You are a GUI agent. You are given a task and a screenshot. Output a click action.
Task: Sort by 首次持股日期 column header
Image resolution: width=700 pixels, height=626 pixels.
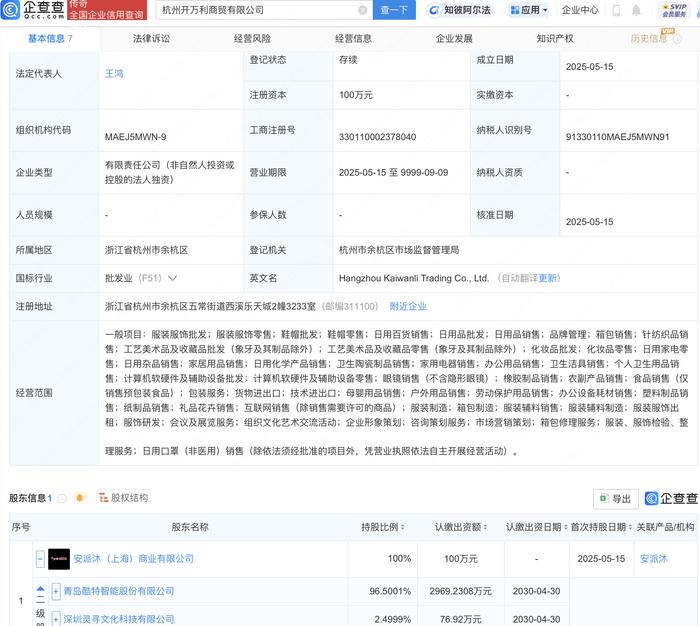click(601, 527)
